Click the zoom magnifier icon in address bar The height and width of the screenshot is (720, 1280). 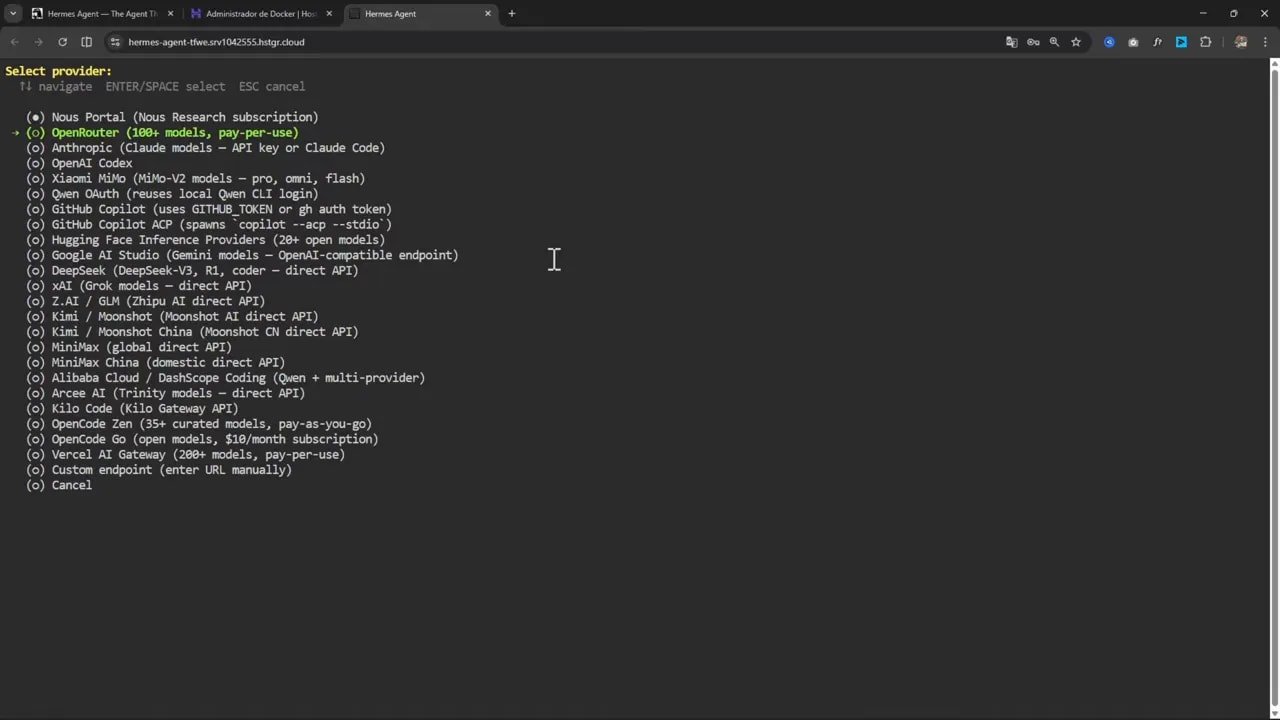pyautogui.click(x=1054, y=42)
